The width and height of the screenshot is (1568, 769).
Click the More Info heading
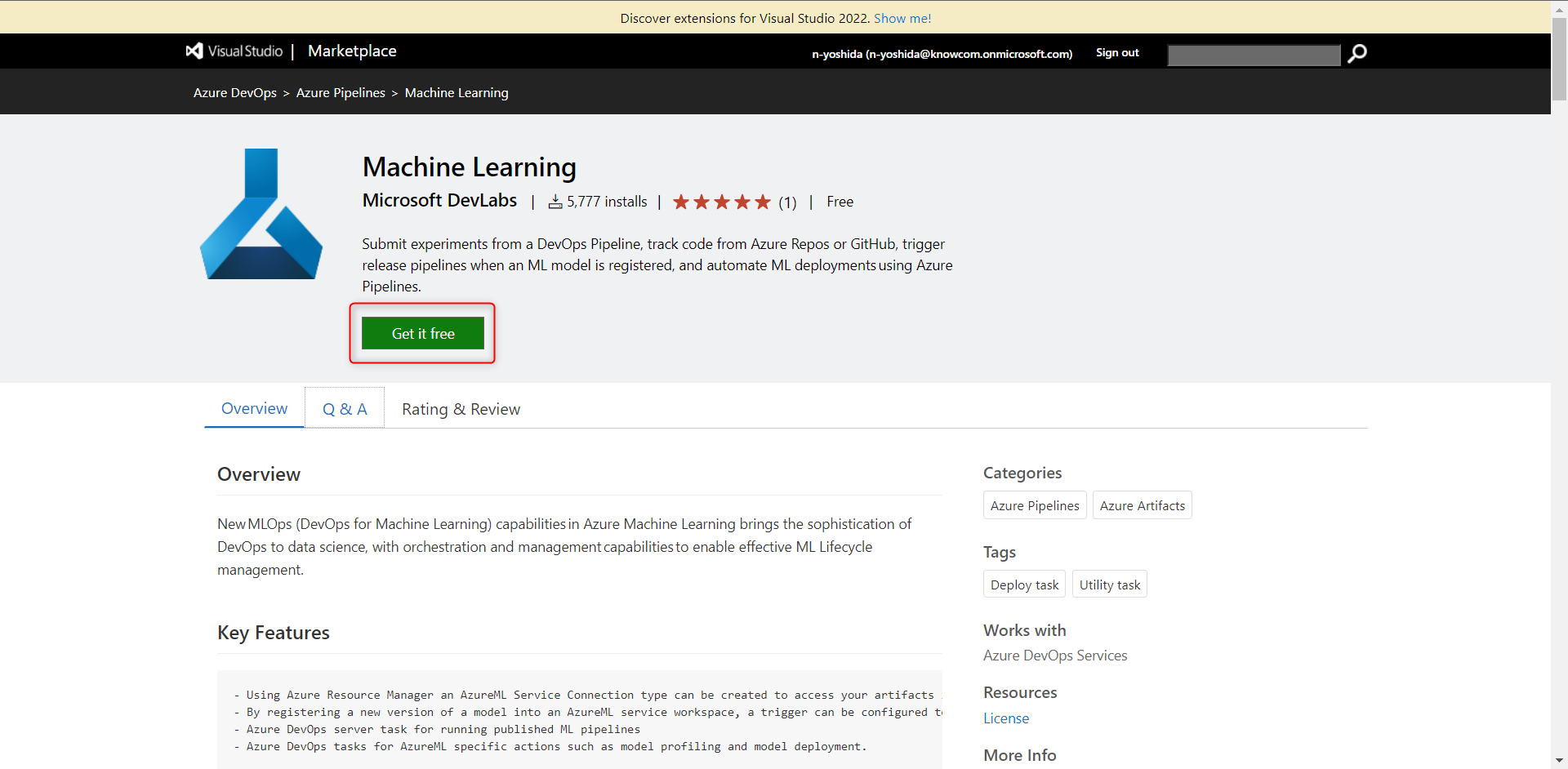coord(1020,755)
